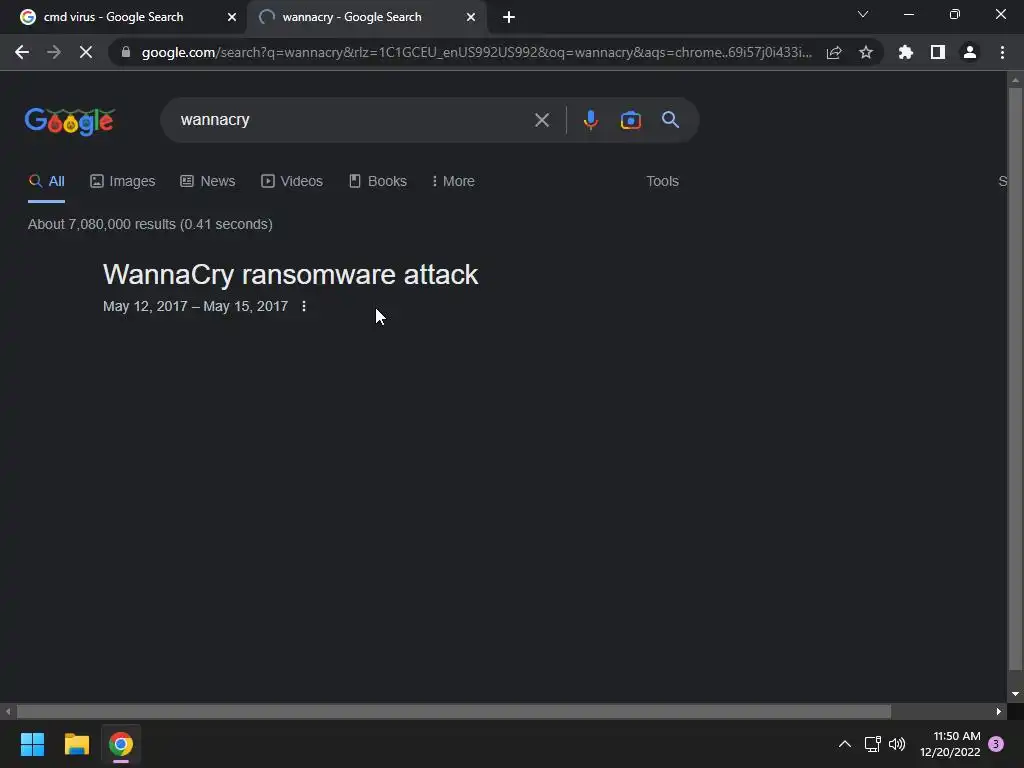Bookmark this tab with star icon
Image resolution: width=1024 pixels, height=768 pixels.
[x=866, y=52]
